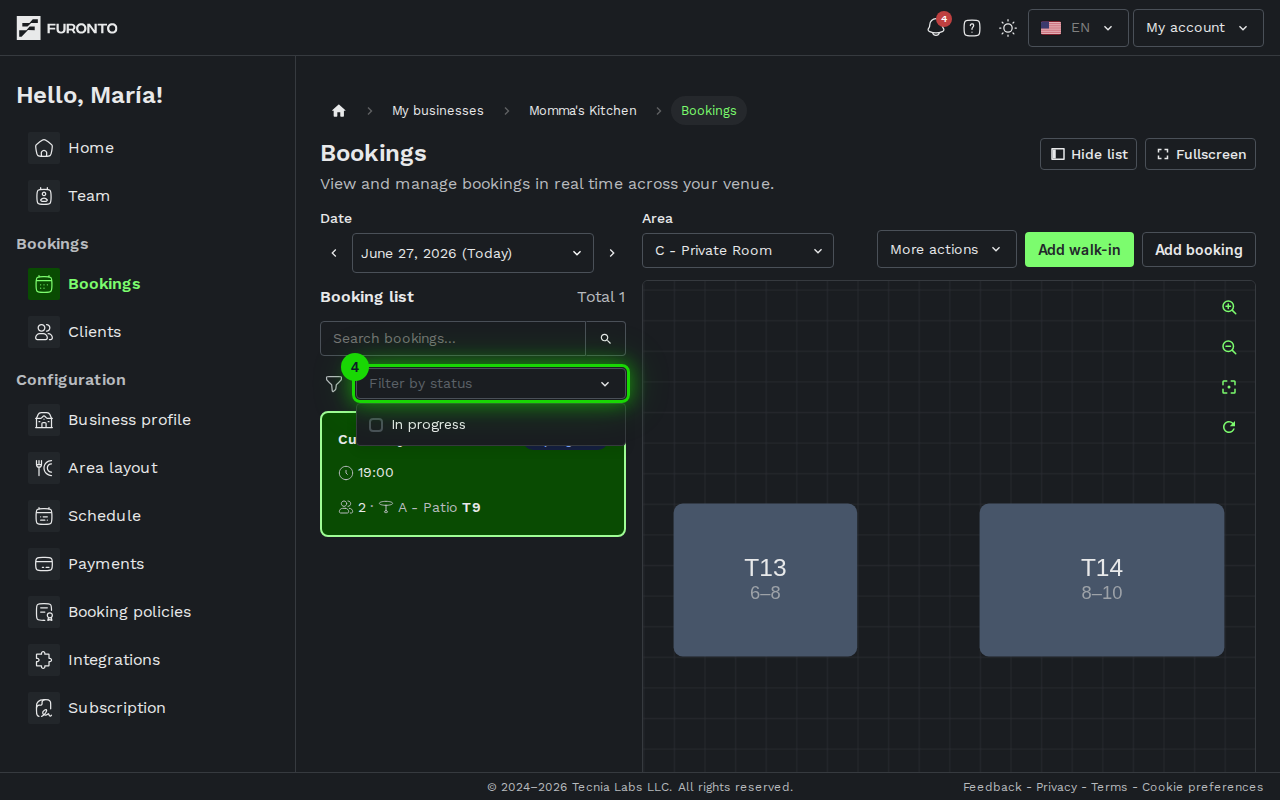Toggle the light/dark theme sun icon
The image size is (1280, 800).
click(1008, 28)
